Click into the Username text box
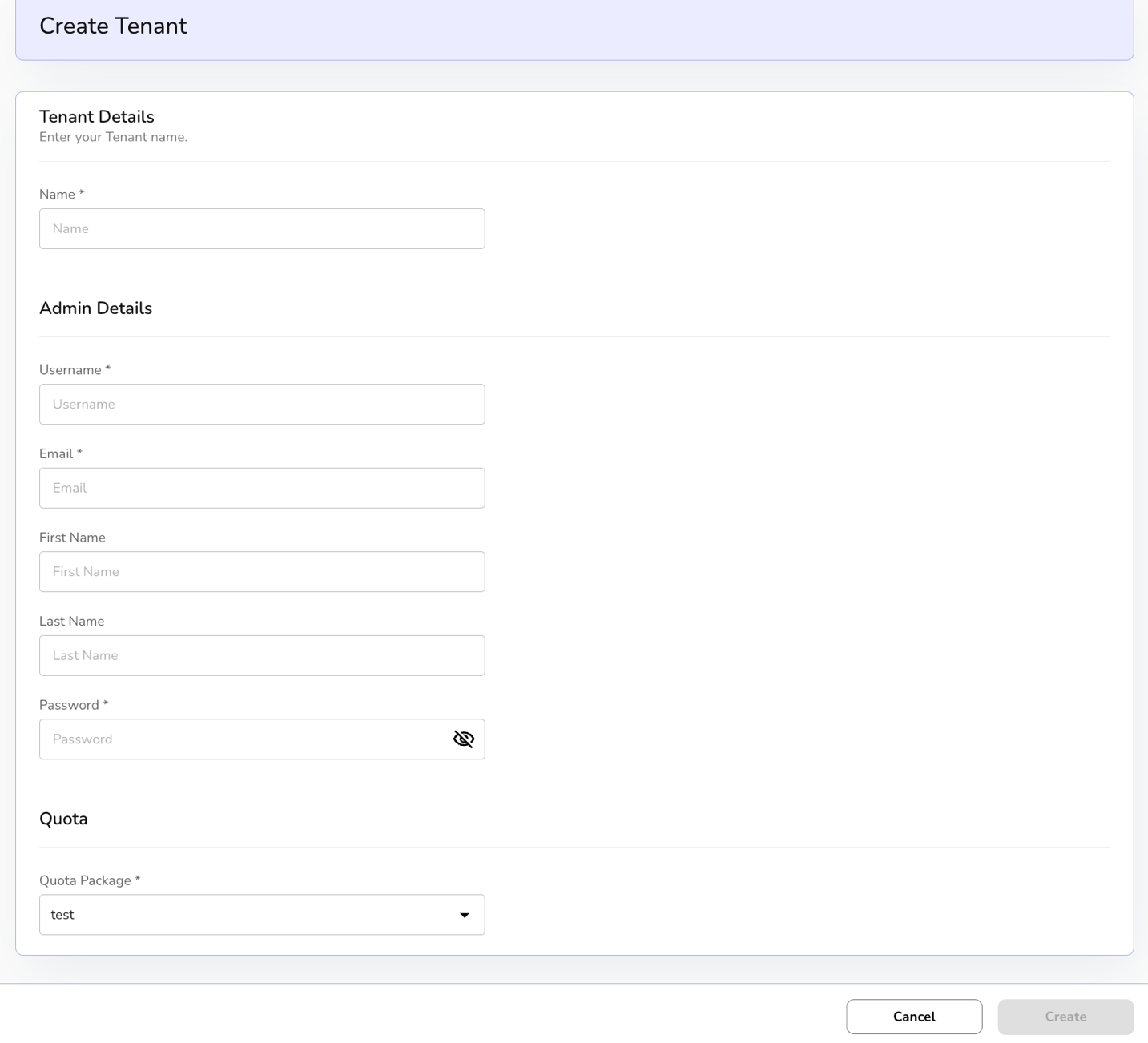The height and width of the screenshot is (1043, 1148). [261, 405]
